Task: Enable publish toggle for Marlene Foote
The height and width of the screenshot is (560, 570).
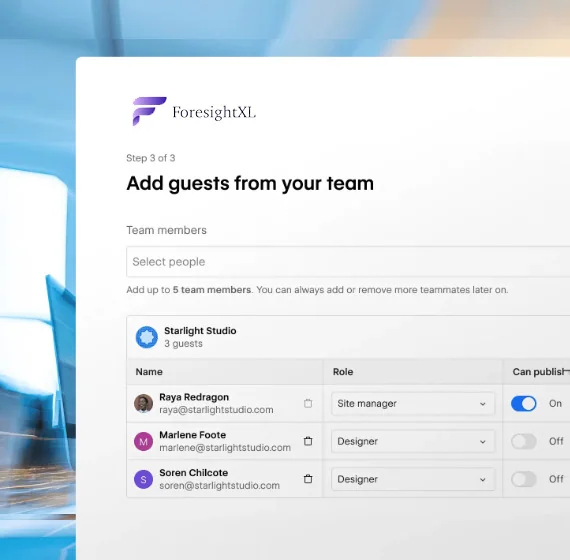Action: click(523, 441)
